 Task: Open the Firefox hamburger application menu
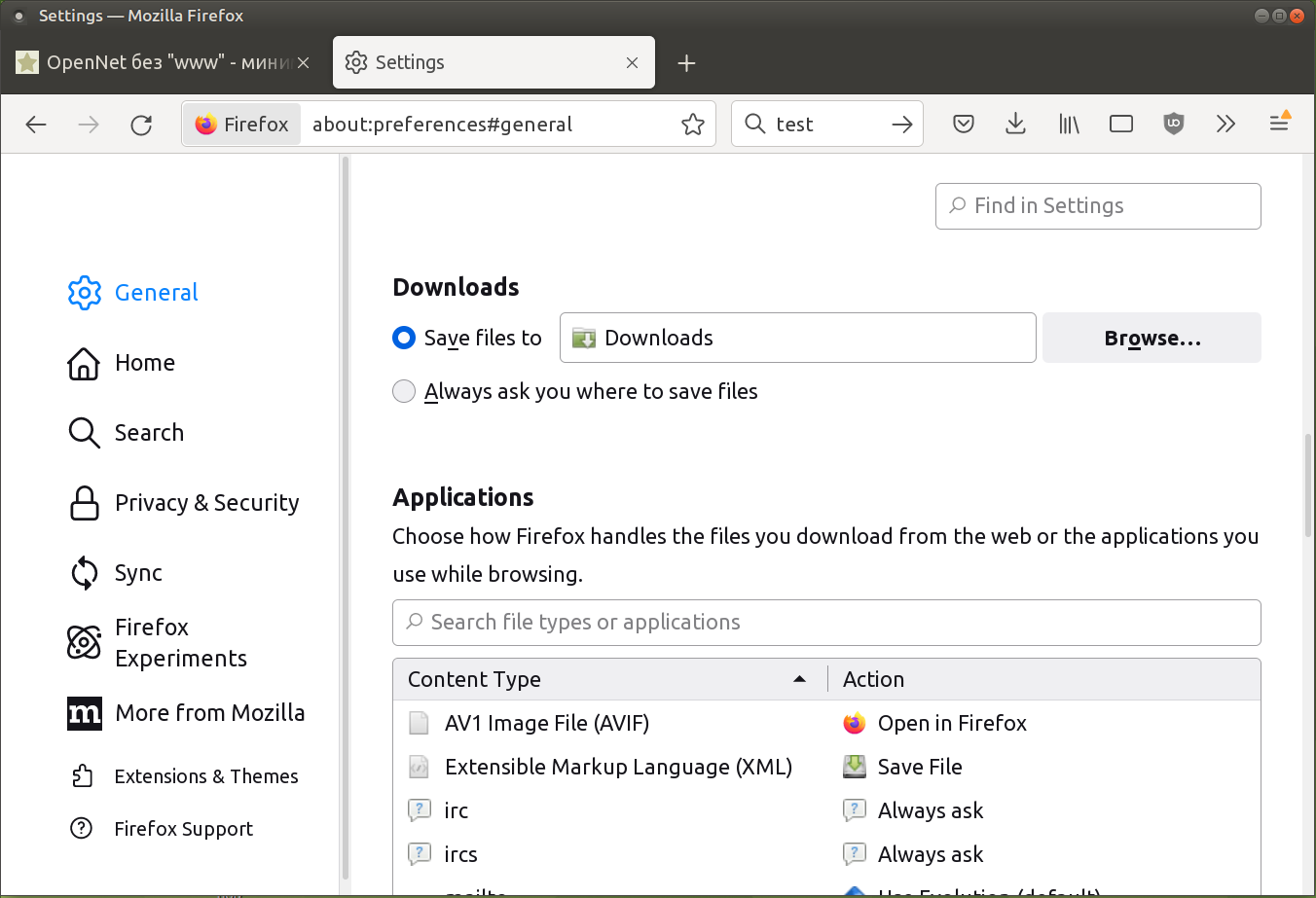point(1279,123)
